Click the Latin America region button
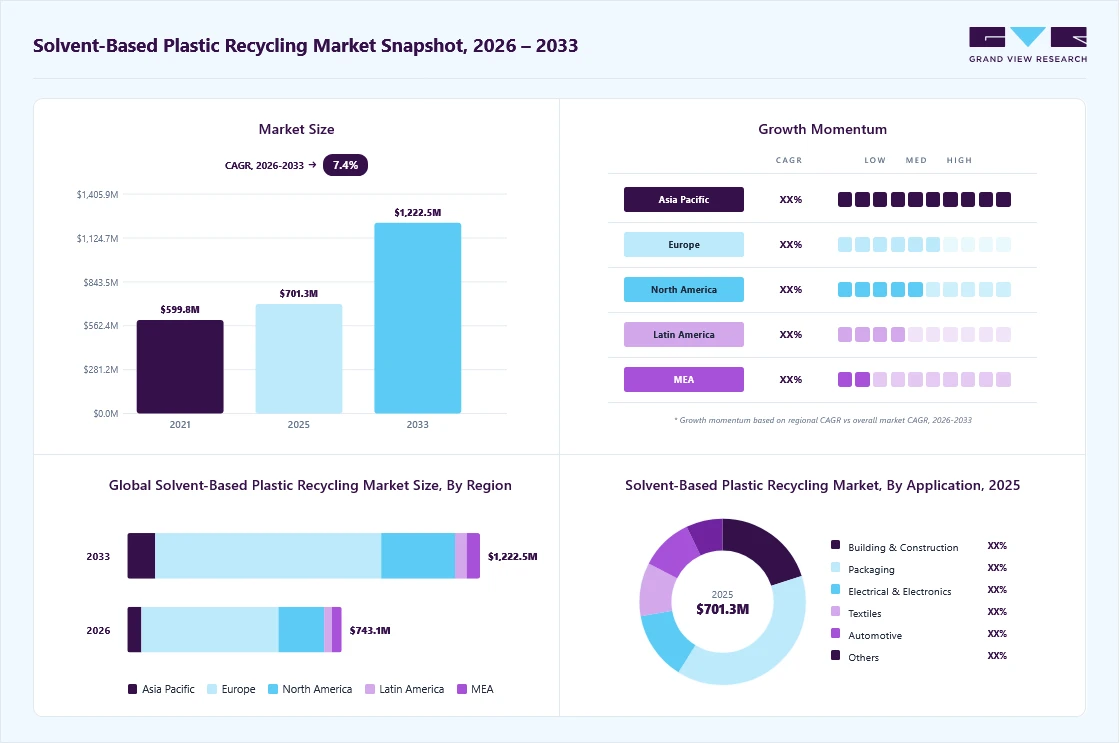The width and height of the screenshot is (1120, 743). click(x=684, y=334)
